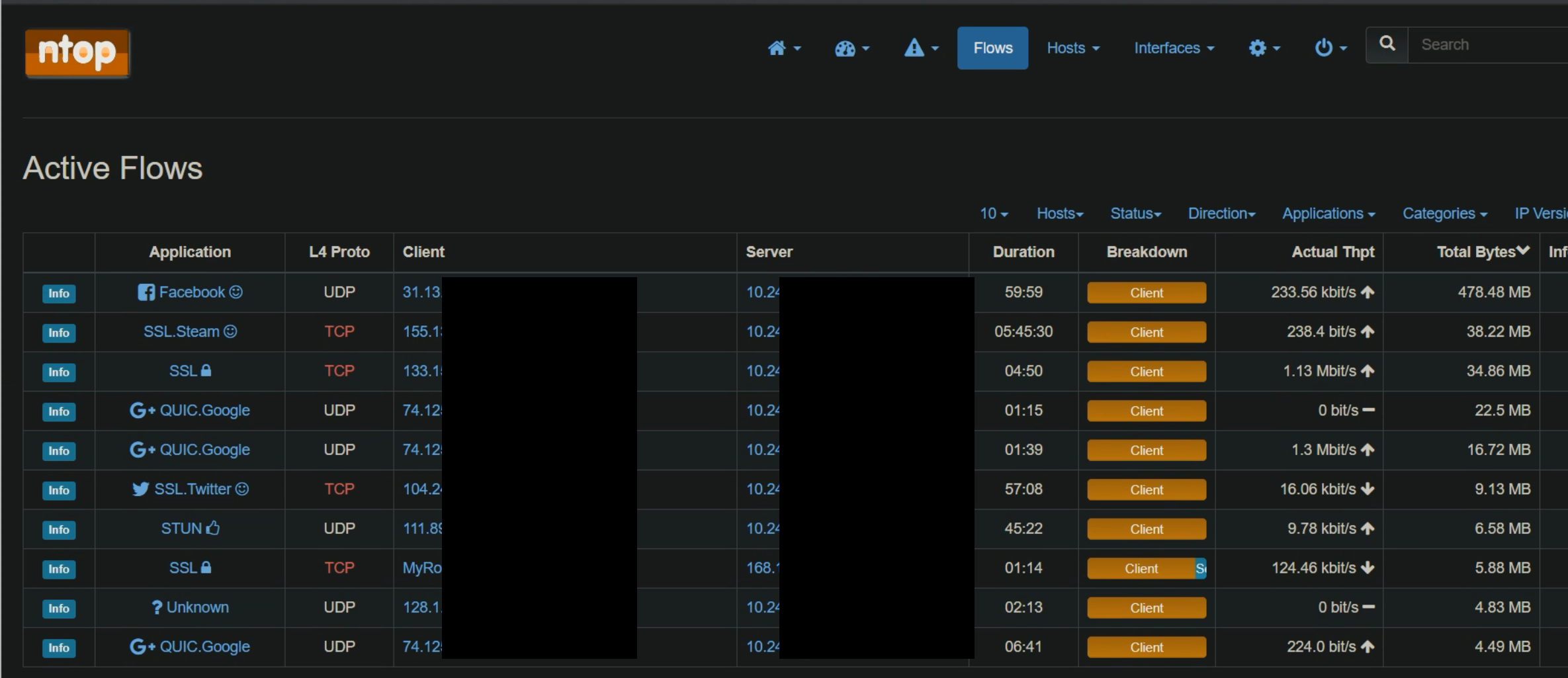Click the Google icon in 22.5 MB row
1568x678 pixels.
tap(142, 411)
